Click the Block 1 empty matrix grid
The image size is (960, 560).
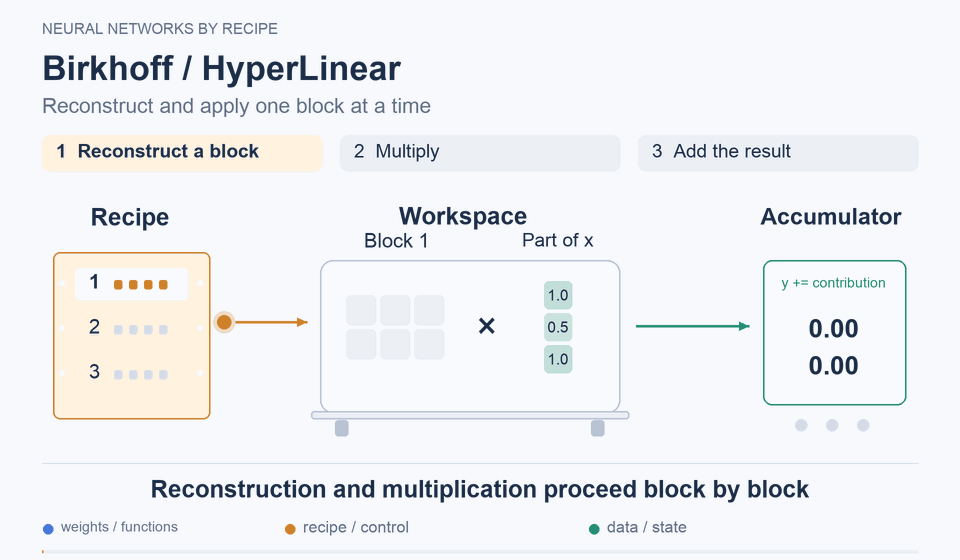pos(395,327)
